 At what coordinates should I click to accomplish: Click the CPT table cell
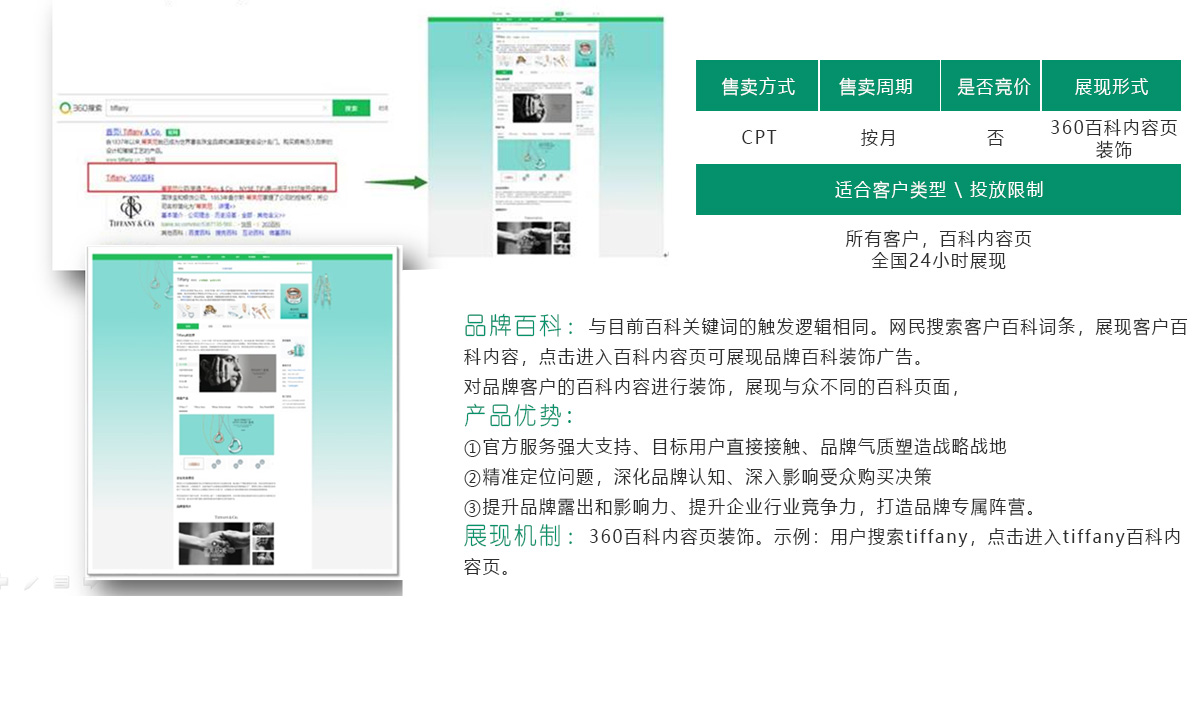pyautogui.click(x=758, y=138)
